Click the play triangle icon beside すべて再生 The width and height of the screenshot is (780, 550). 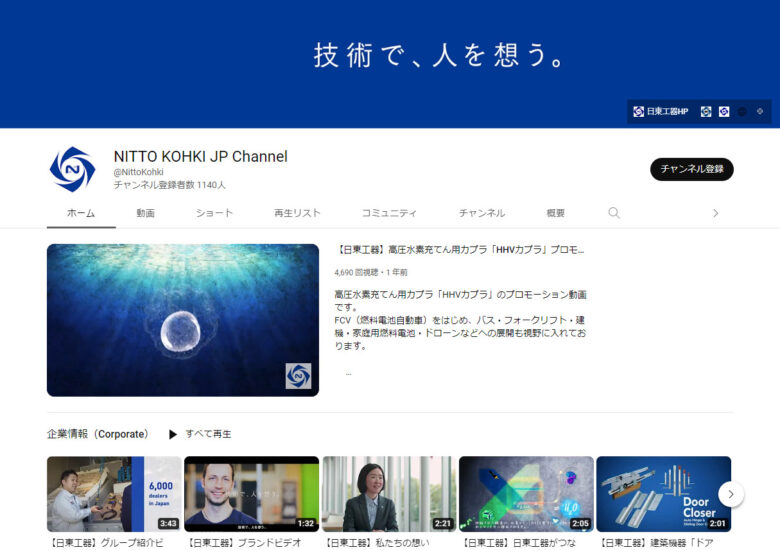(x=173, y=434)
